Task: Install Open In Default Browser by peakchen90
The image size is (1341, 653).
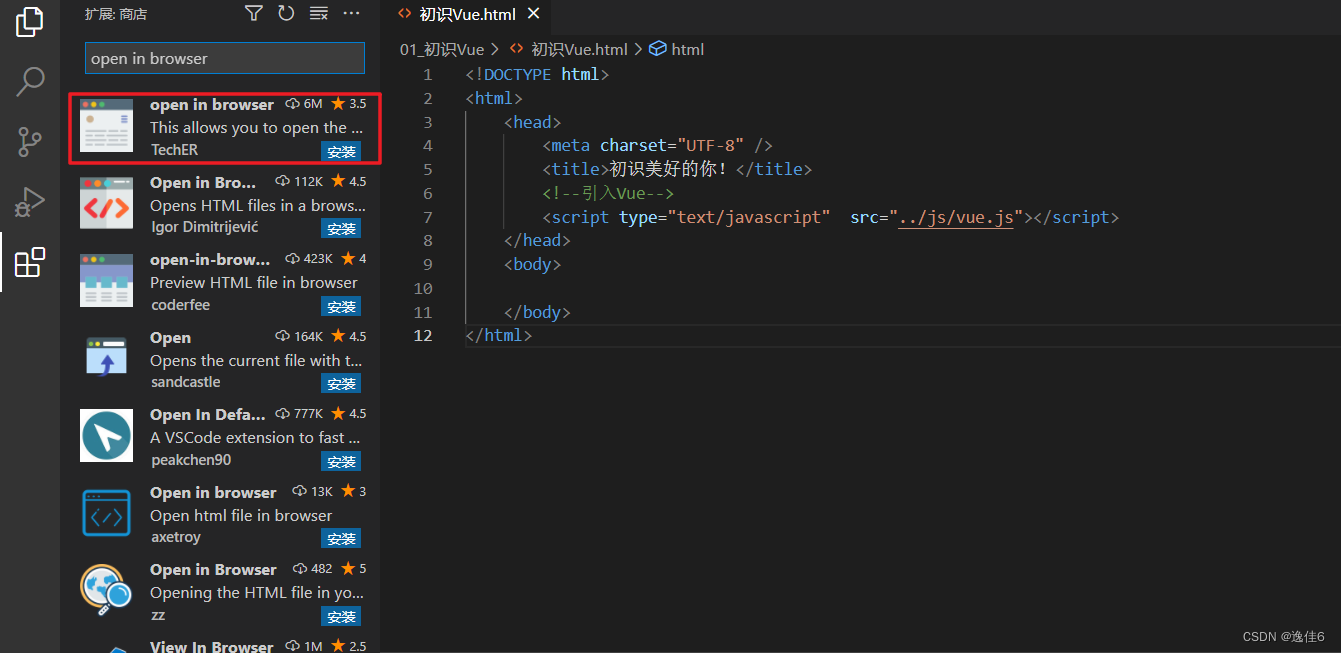Action: [341, 460]
